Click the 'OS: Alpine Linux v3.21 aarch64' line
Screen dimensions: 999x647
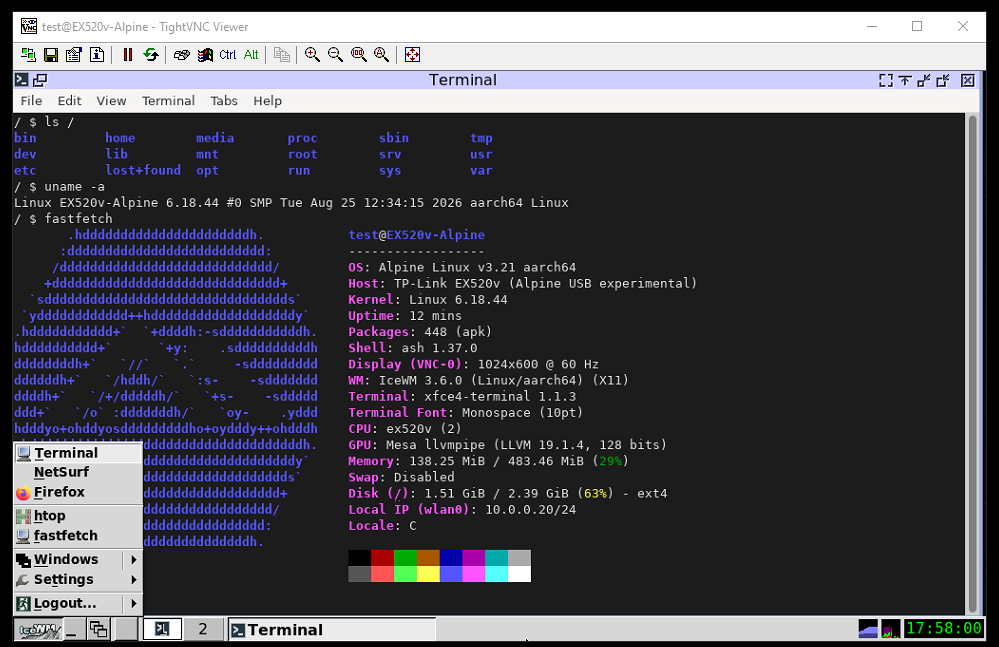(x=462, y=267)
